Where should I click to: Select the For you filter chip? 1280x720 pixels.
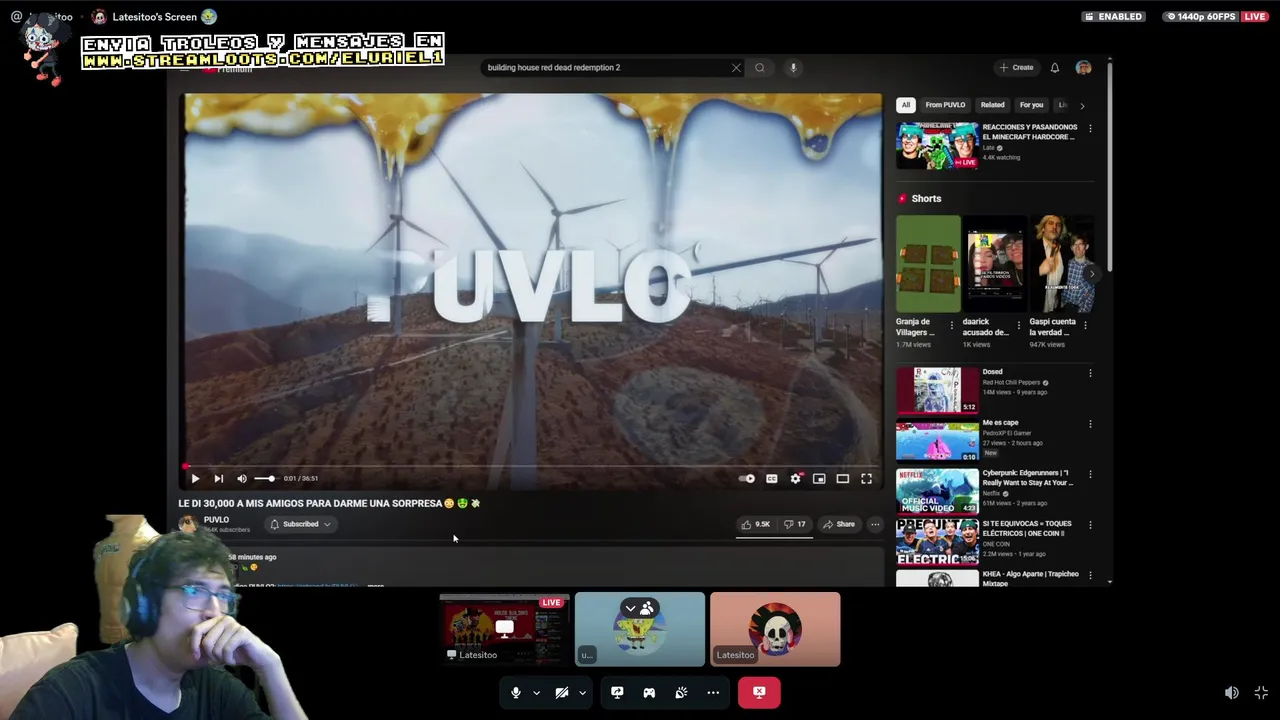click(x=1031, y=105)
